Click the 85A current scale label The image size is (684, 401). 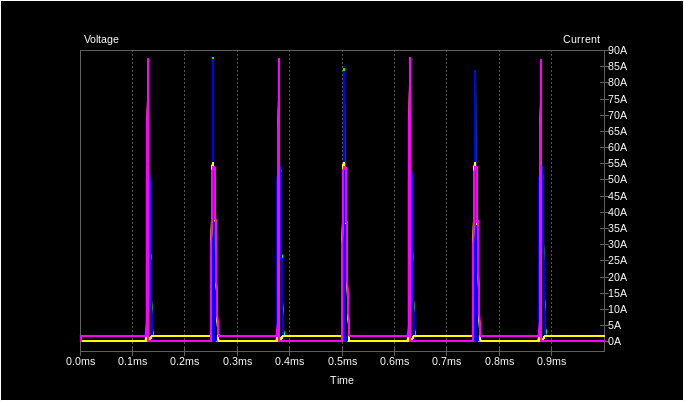click(x=617, y=67)
